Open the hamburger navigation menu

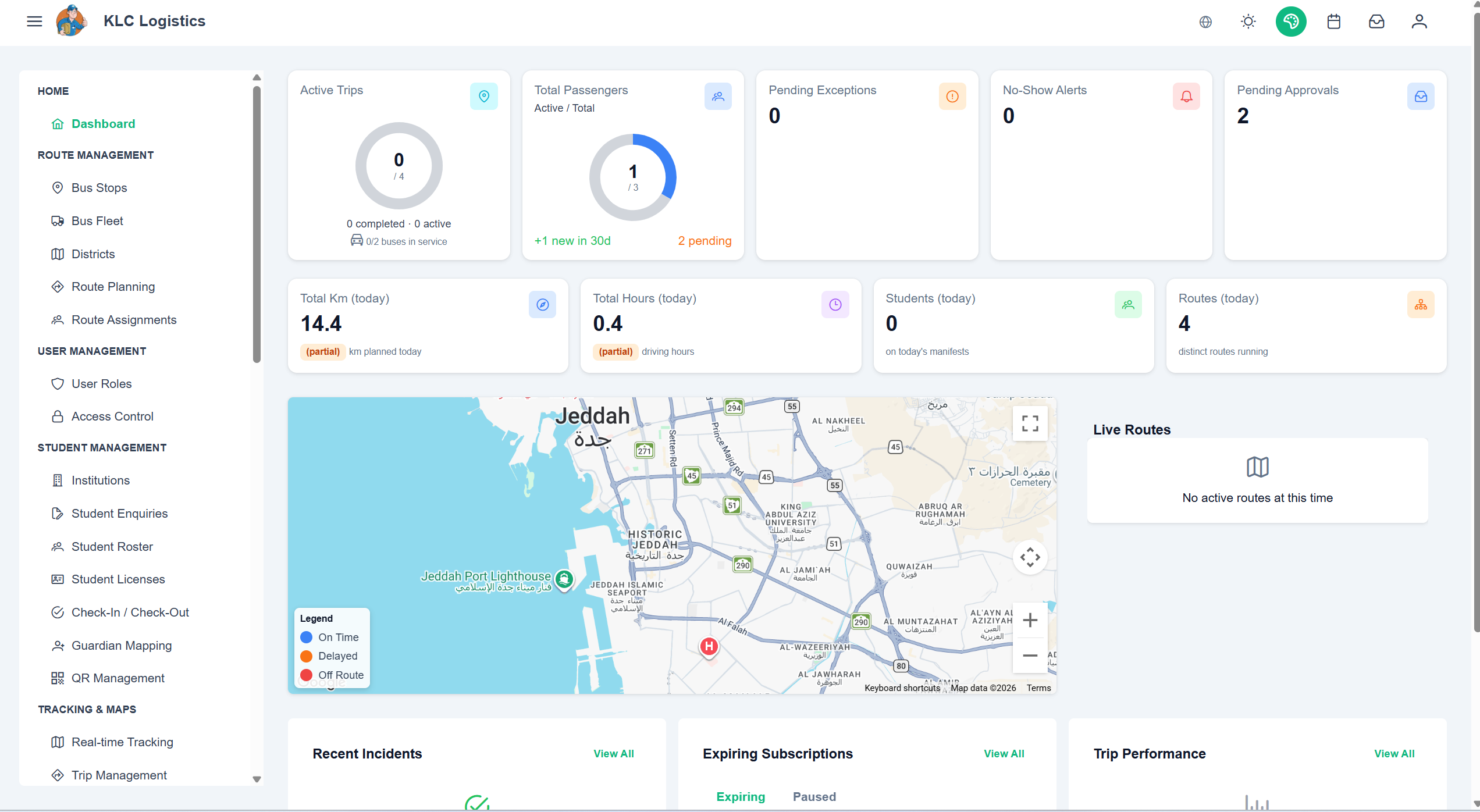click(x=34, y=22)
